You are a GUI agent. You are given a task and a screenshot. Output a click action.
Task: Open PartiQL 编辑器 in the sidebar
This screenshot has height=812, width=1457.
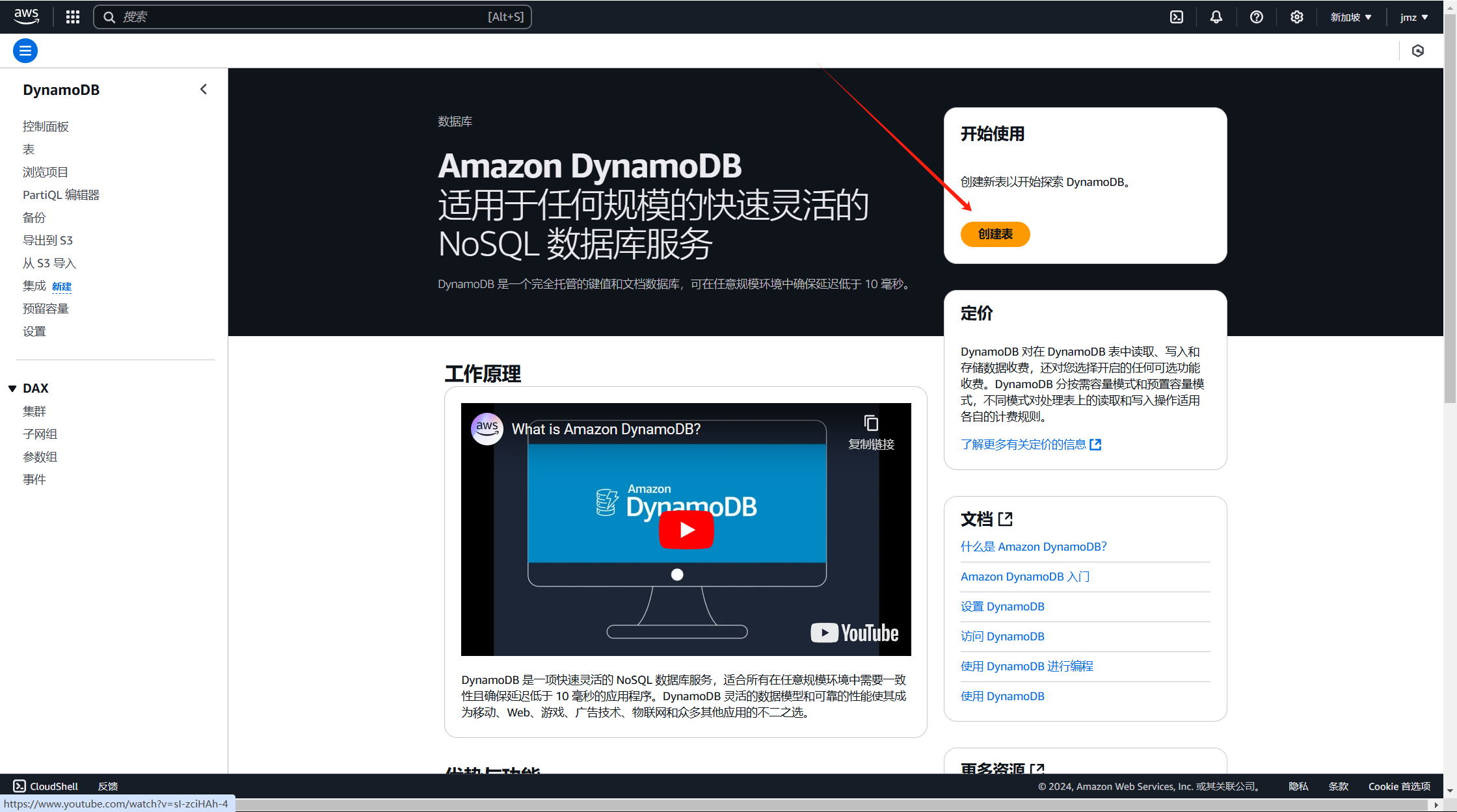(61, 194)
